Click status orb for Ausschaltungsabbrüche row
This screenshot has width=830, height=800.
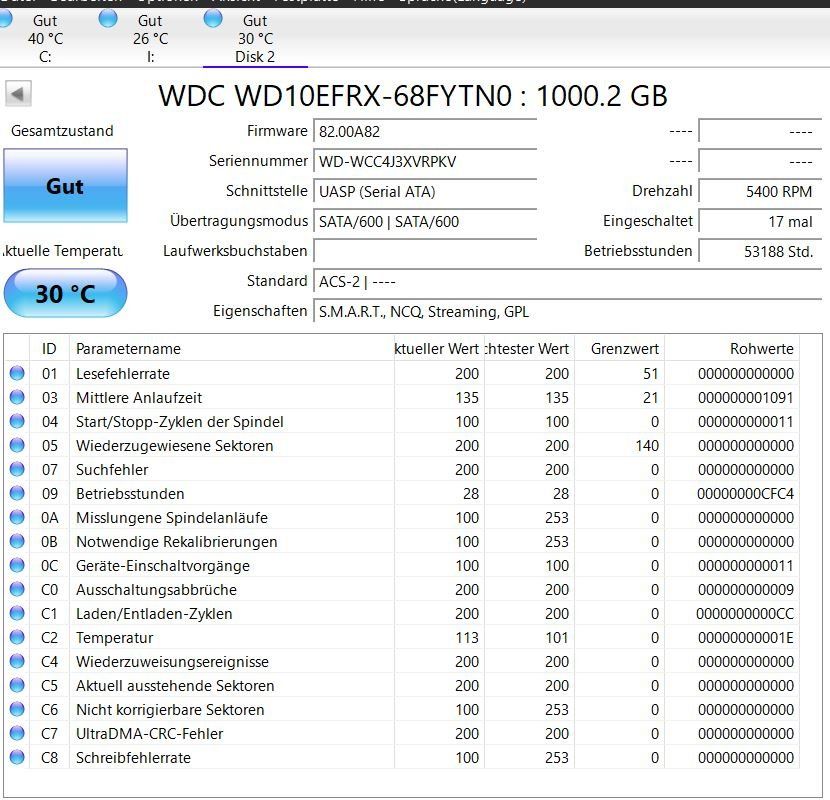17,589
